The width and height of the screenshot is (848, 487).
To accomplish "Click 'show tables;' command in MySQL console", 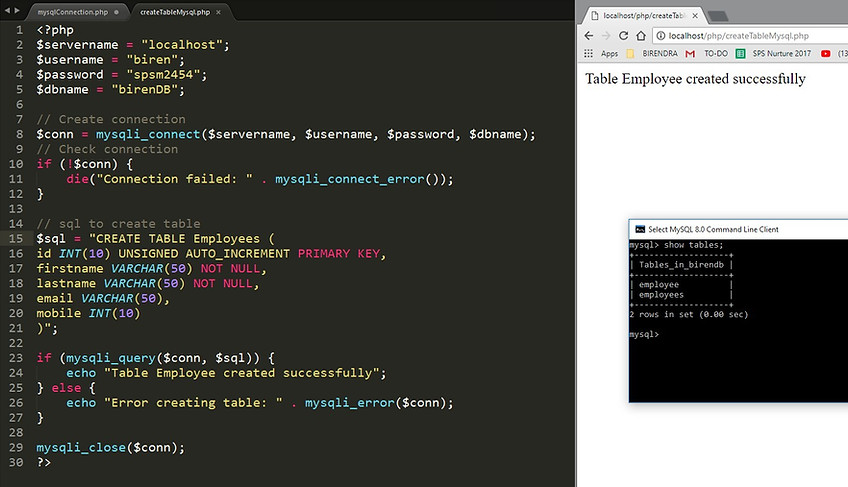I will click(693, 245).
